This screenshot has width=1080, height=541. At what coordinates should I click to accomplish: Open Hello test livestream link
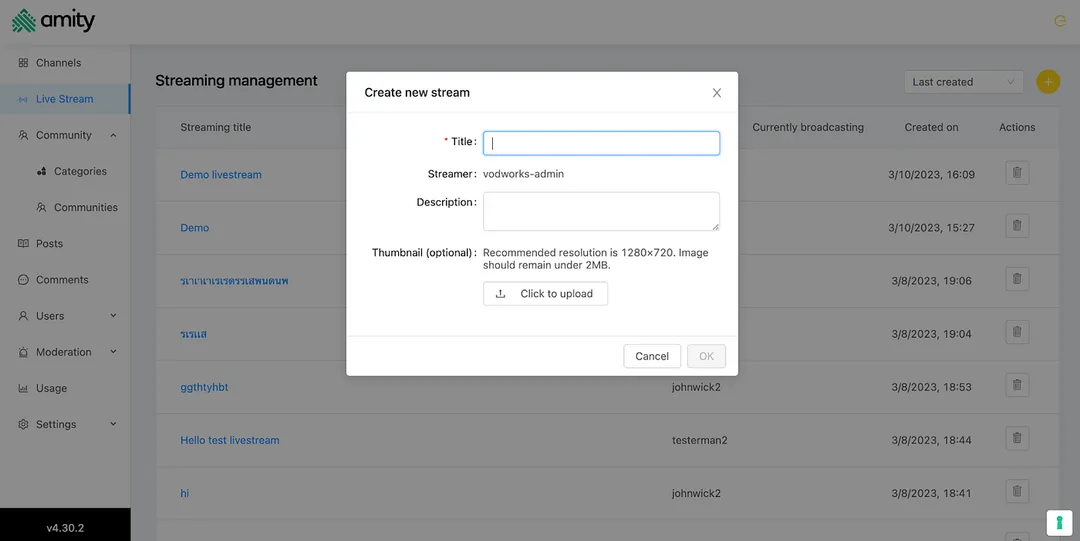(x=230, y=440)
